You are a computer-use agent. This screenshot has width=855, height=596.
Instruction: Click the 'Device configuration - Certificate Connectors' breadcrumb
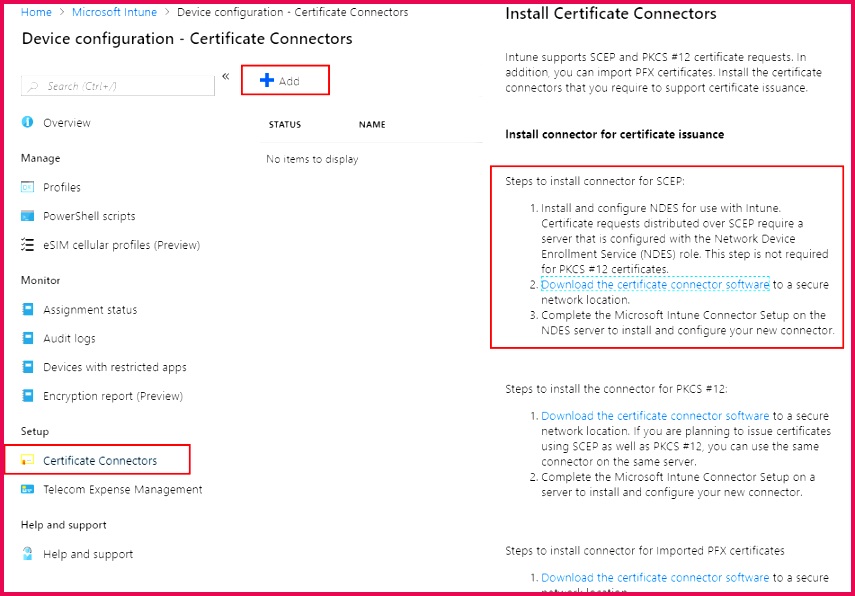coord(292,12)
